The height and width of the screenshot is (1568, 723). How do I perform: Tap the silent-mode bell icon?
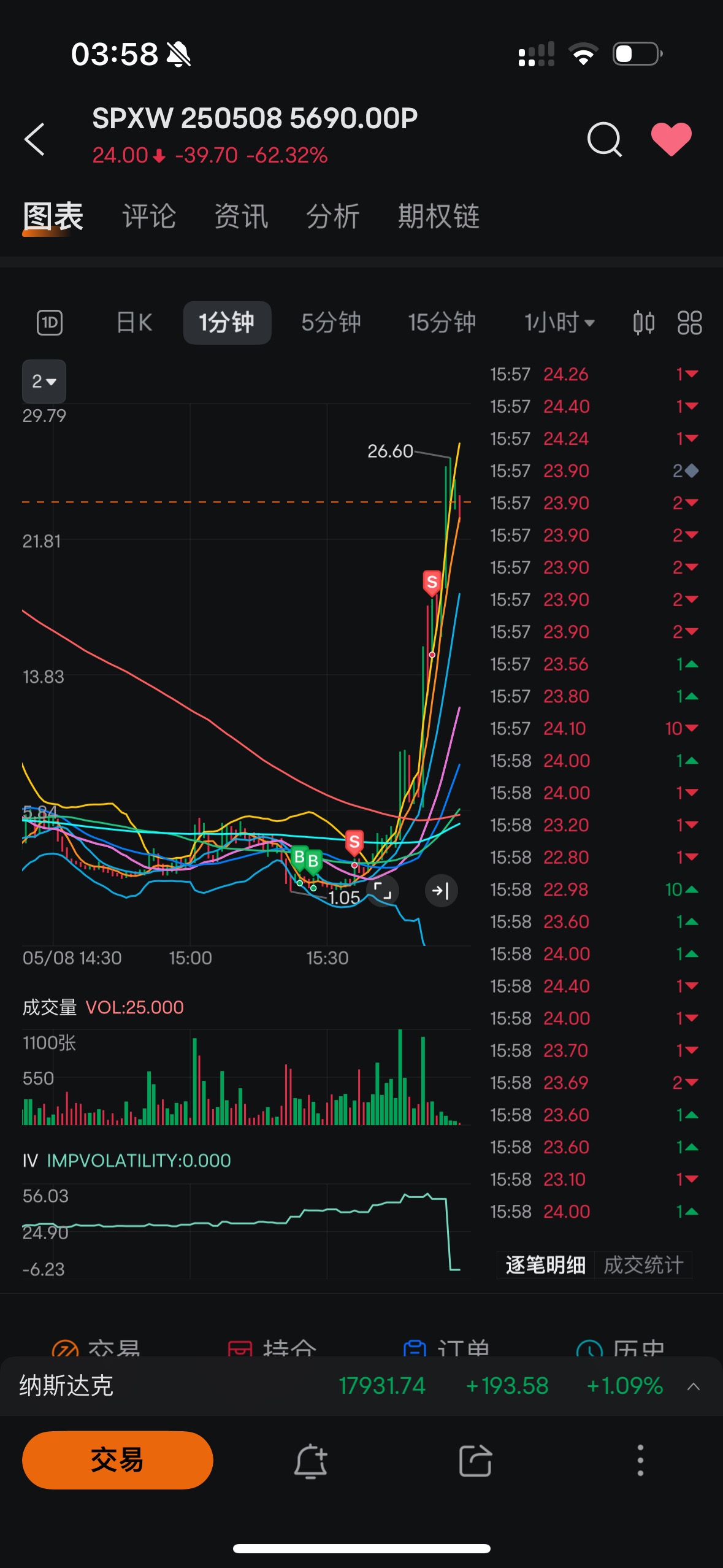(x=178, y=54)
